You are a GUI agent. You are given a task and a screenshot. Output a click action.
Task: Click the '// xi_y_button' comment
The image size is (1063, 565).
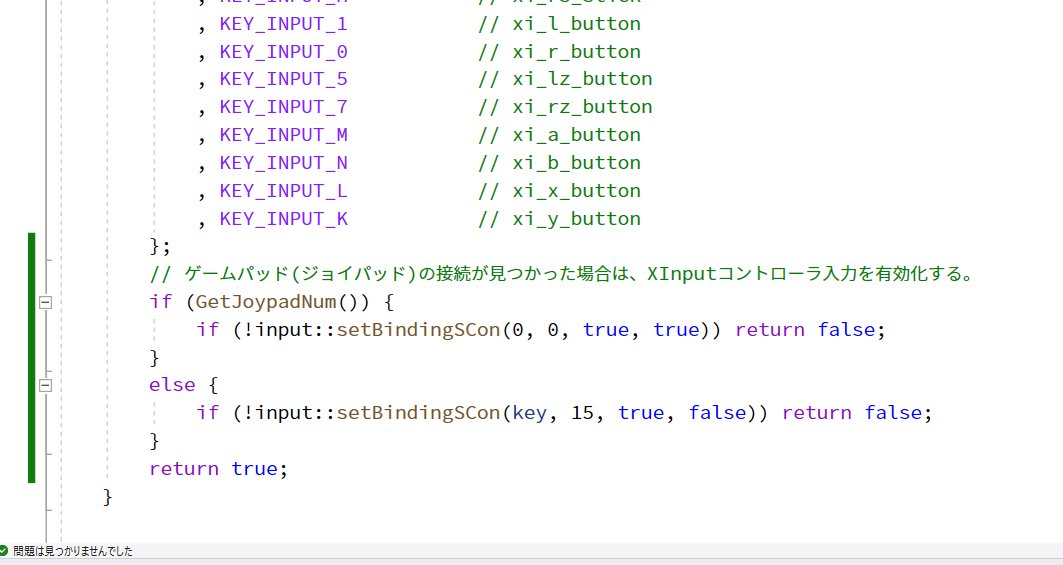point(559,218)
